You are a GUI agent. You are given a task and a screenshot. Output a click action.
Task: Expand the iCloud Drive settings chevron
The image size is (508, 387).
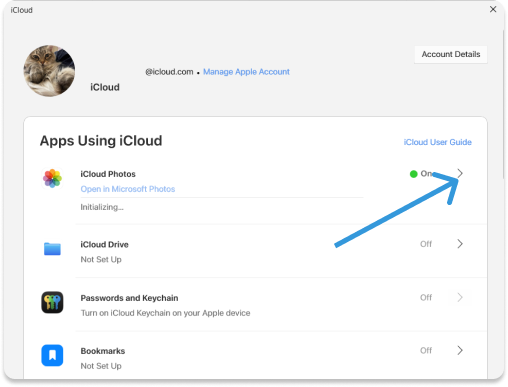[460, 244]
